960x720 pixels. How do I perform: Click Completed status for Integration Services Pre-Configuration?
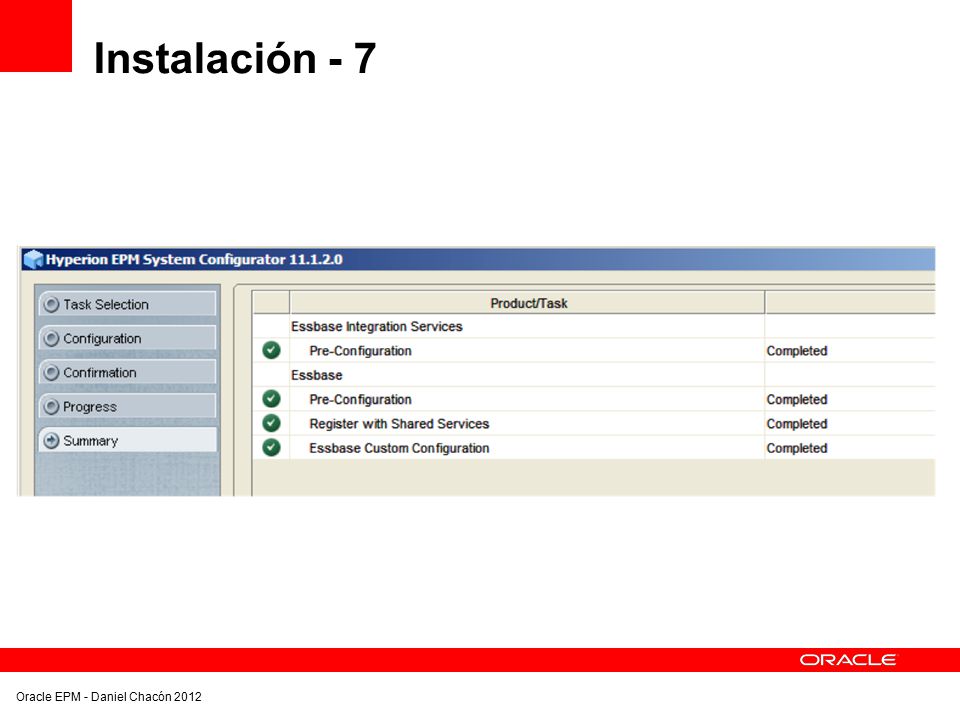(x=797, y=351)
